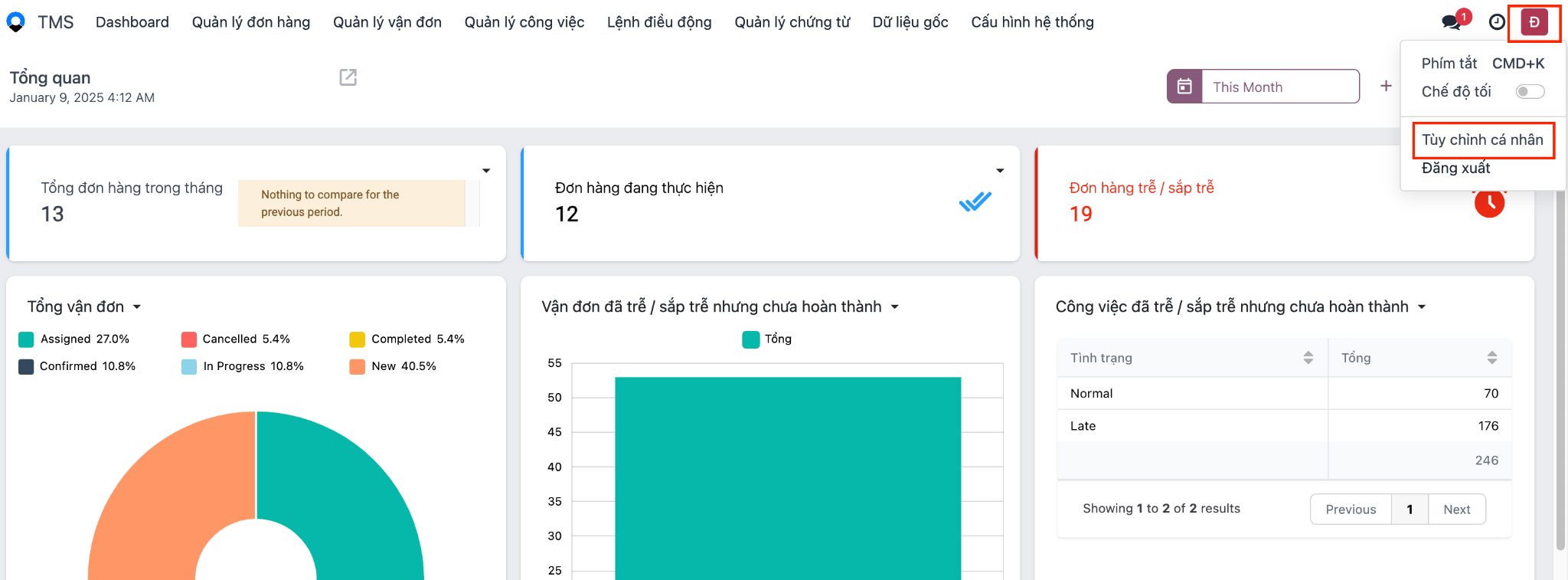Open the Quản lý đơn hàng menu
This screenshot has height=580, width=1568.
click(x=251, y=22)
